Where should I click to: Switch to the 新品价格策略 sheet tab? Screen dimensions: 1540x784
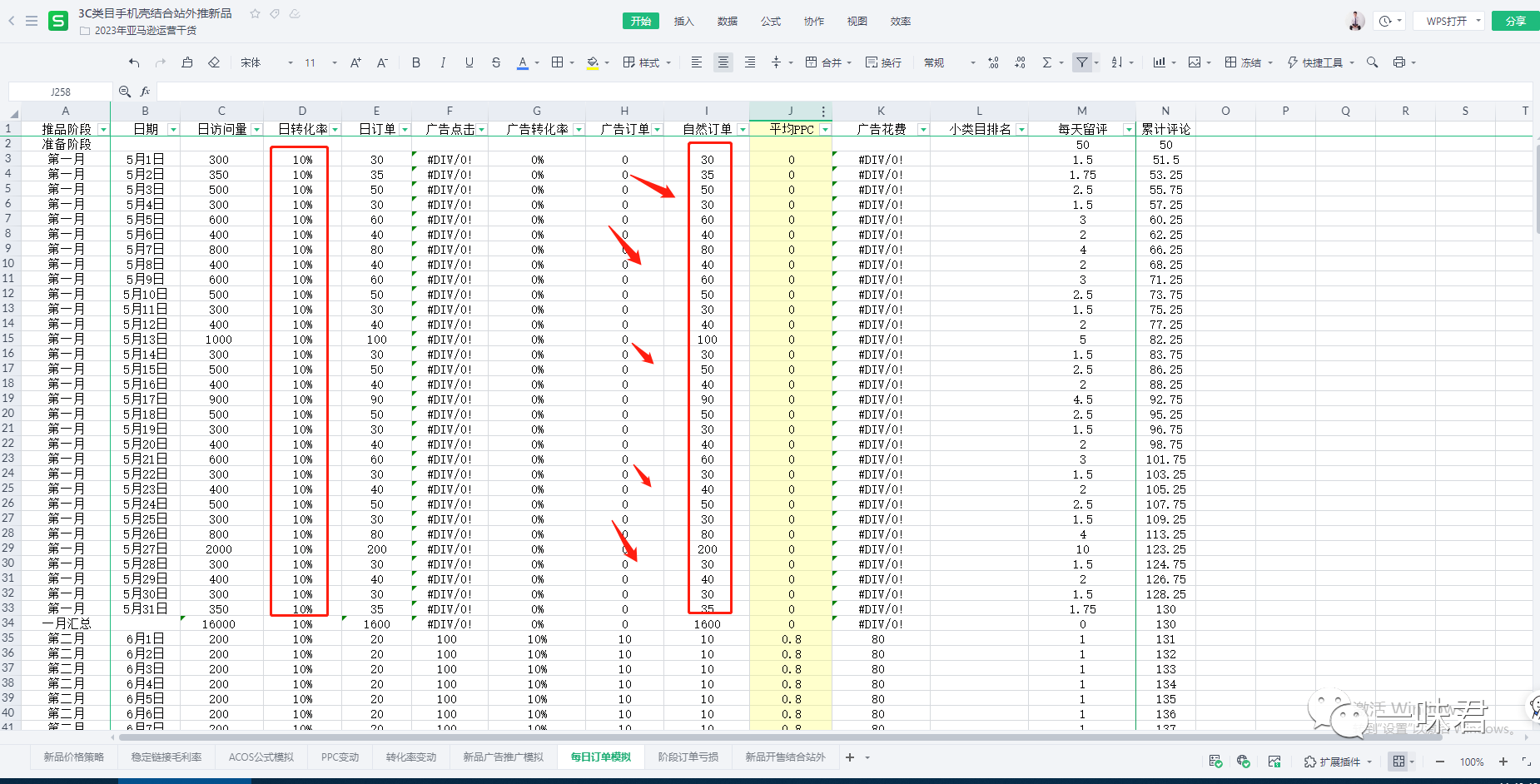click(74, 757)
